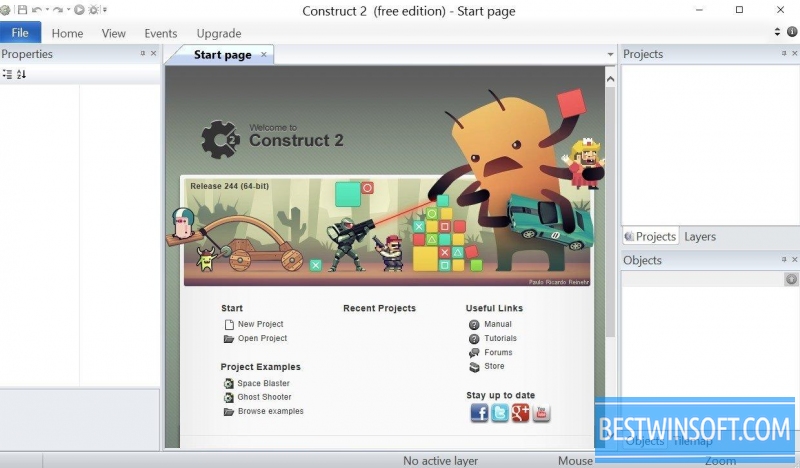
Task: Switch to the Projects bottom tab
Action: [x=651, y=236]
